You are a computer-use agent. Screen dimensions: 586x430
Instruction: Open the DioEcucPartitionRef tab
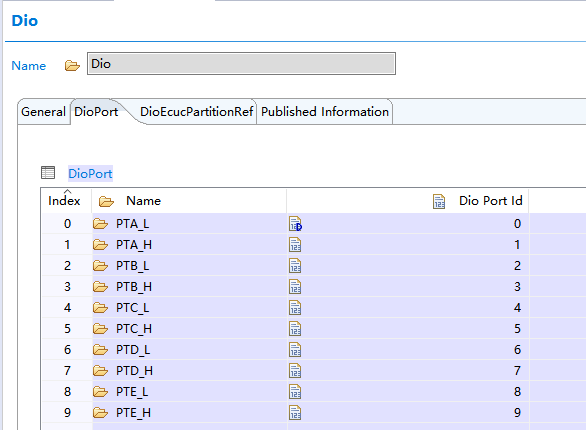point(197,112)
